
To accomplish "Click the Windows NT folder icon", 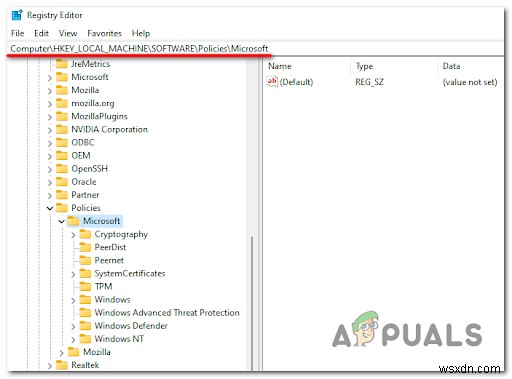I will tap(85, 339).
